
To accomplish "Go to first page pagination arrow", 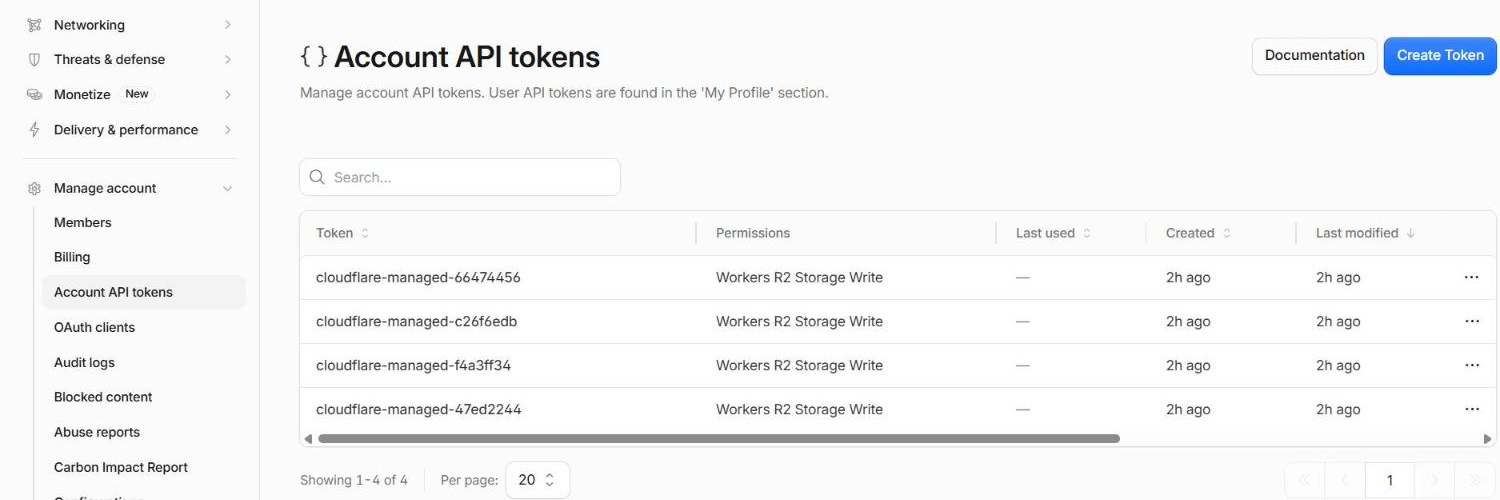I will point(1304,480).
